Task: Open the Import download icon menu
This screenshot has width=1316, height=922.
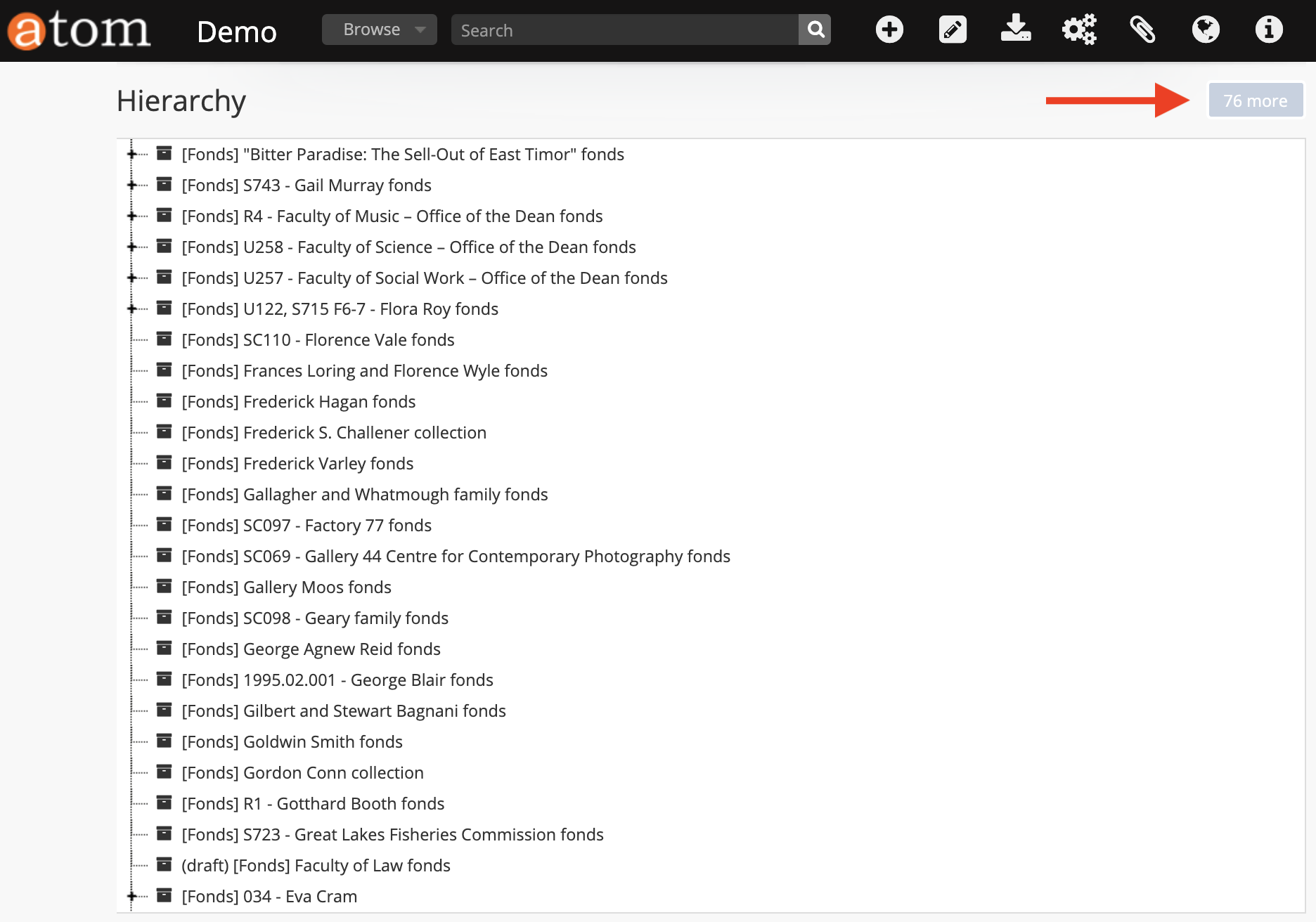Action: pyautogui.click(x=1016, y=28)
